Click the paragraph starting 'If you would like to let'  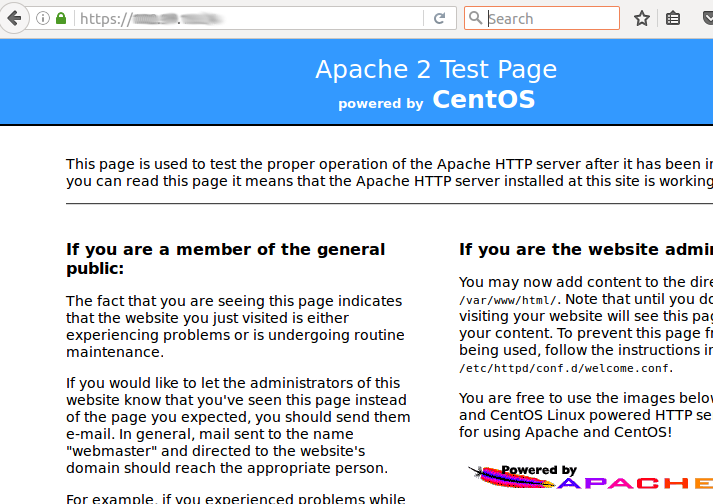[x=238, y=425]
